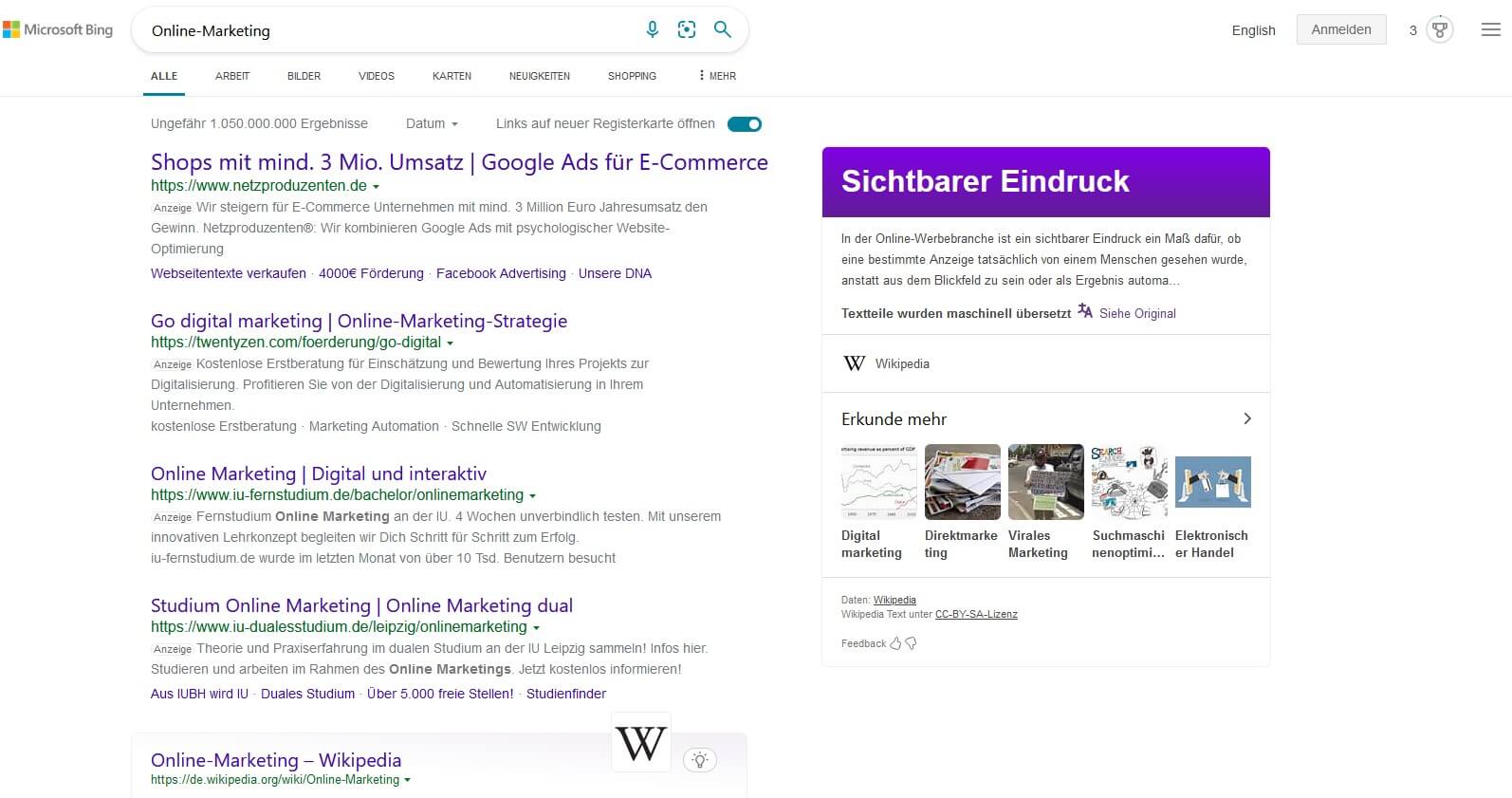
Task: Expand iu-fernstudium.de URL dropdown arrow
Action: [532, 496]
